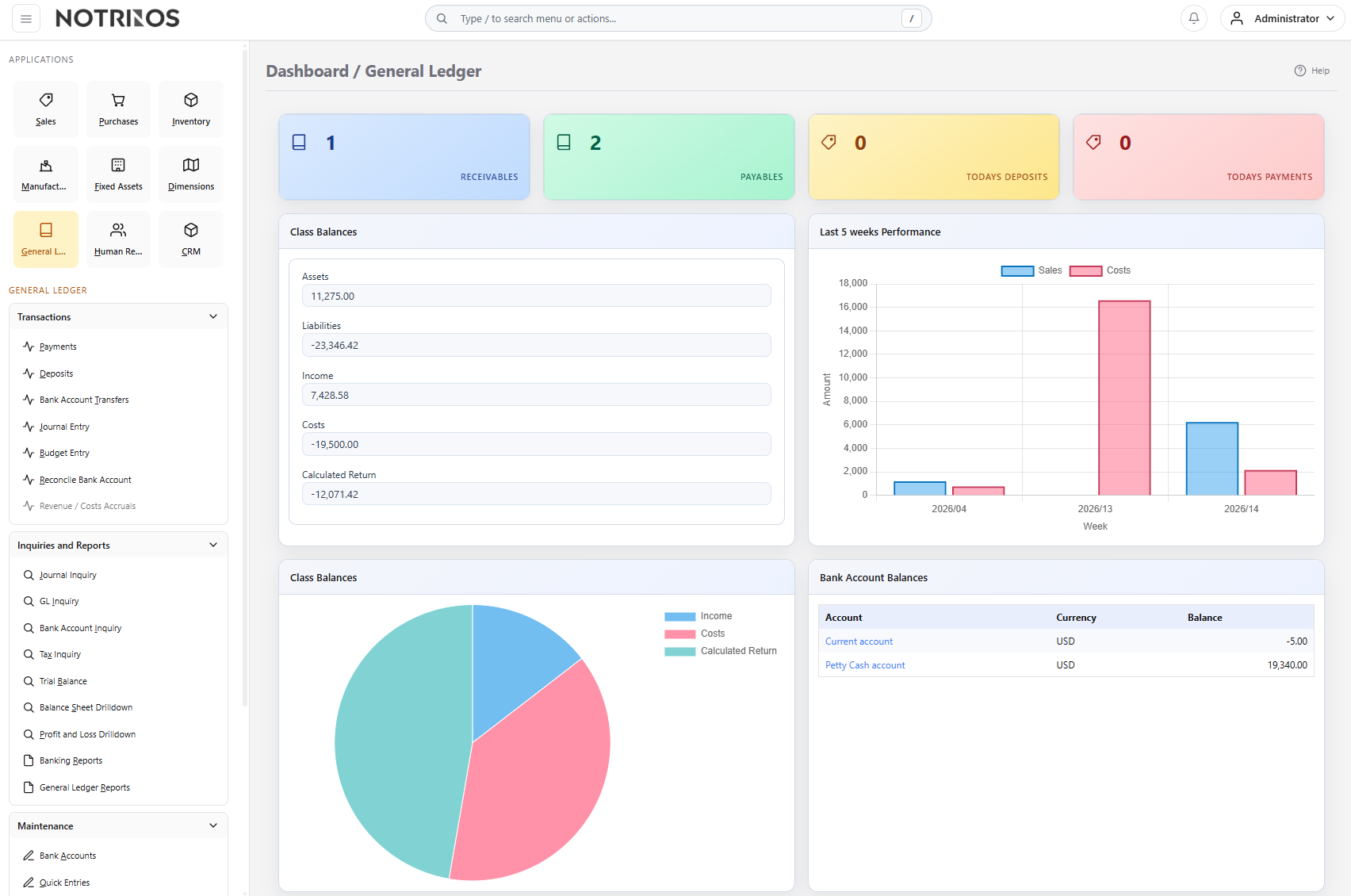Toggle the hamburger sidebar menu
This screenshot has height=896, width=1351.
click(26, 18)
